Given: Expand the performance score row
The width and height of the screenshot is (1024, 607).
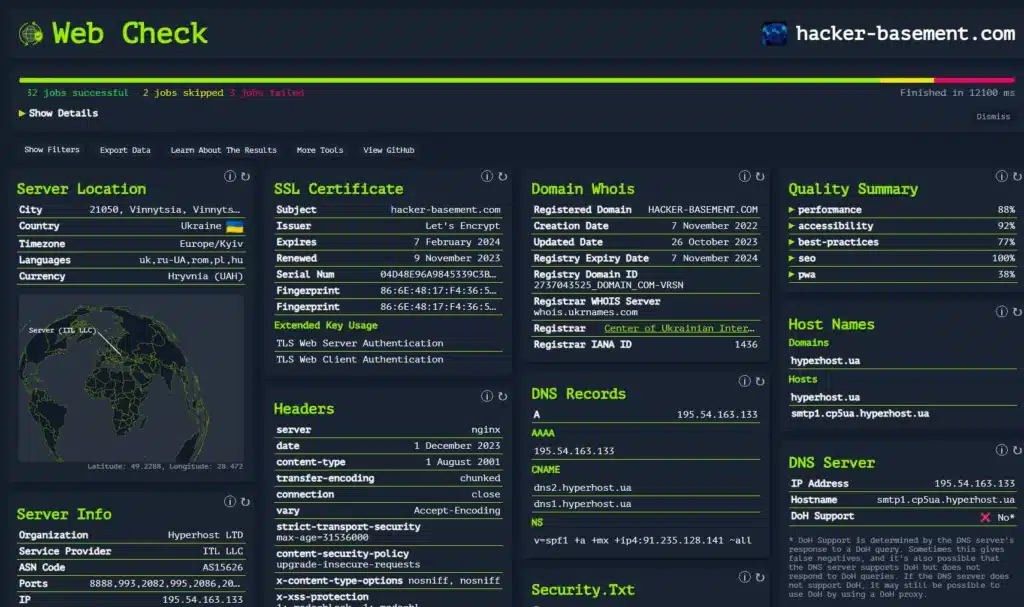Looking at the screenshot, I should pos(901,210).
